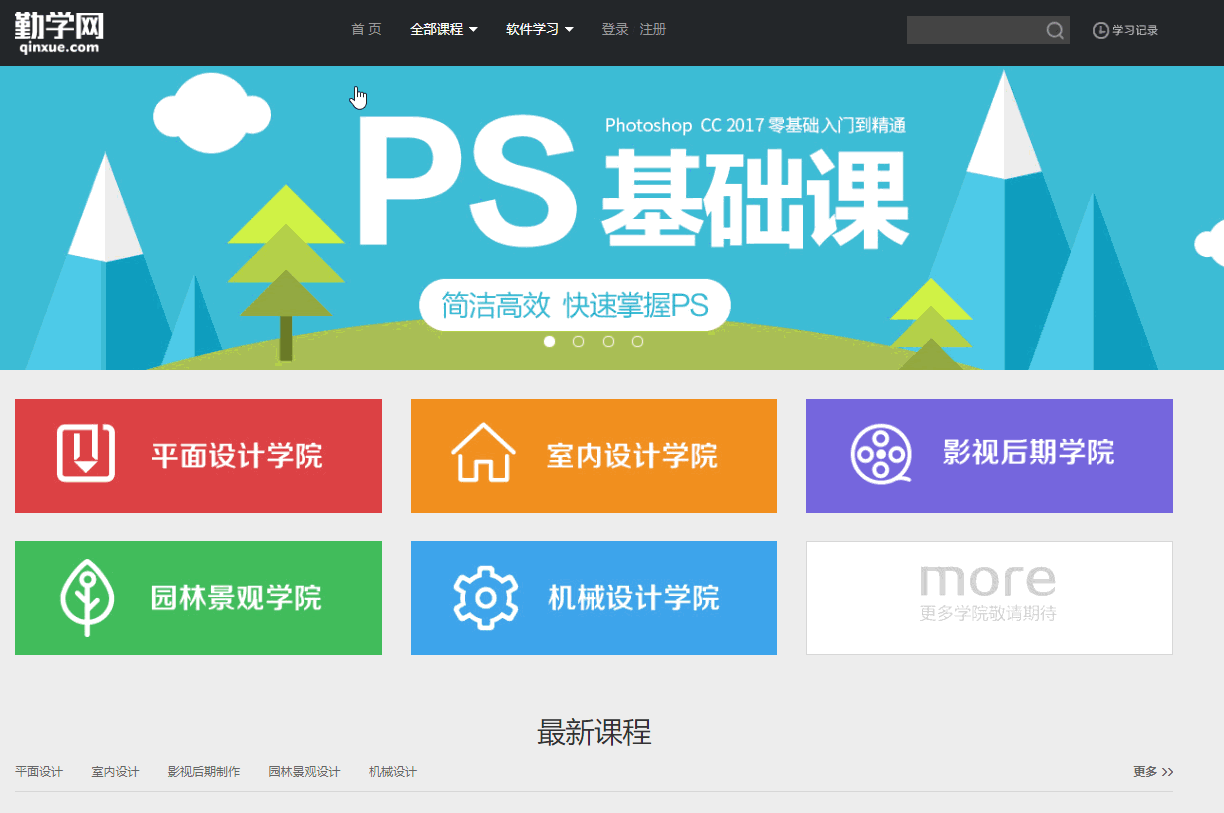Image resolution: width=1224 pixels, height=813 pixels.
Task: Click the download icon on 平面设计学院
Action: tap(85, 454)
